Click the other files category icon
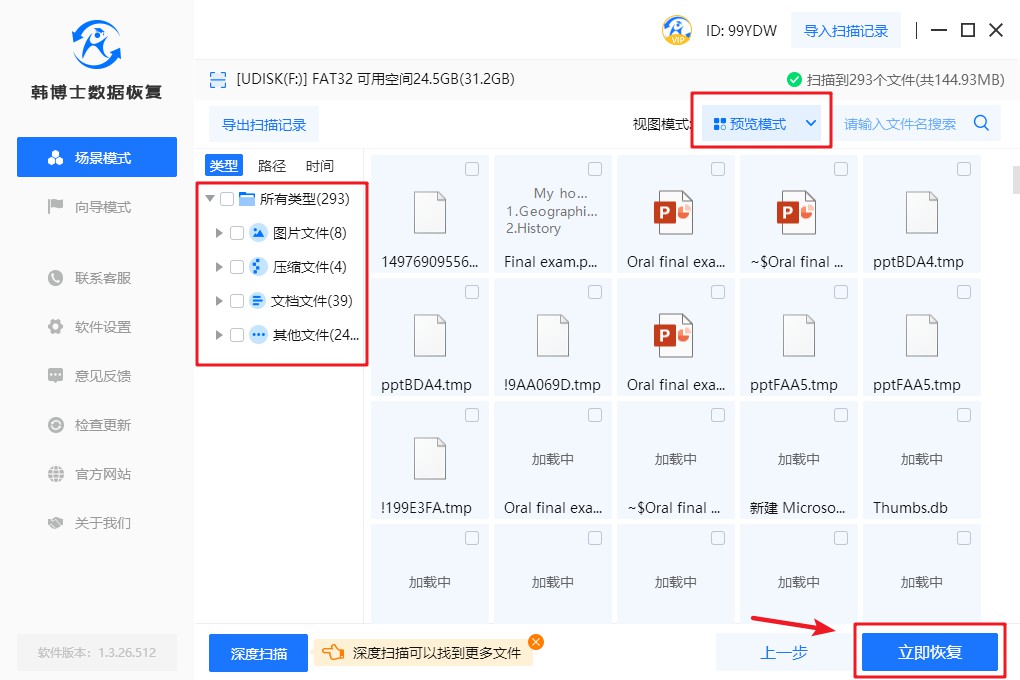Image resolution: width=1020 pixels, height=680 pixels. click(x=258, y=334)
